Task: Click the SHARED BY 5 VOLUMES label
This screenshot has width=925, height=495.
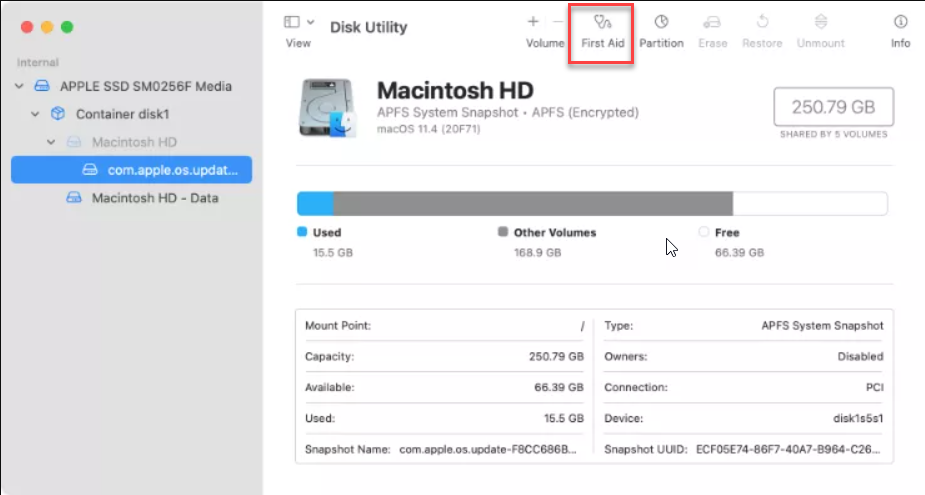Action: [834, 135]
